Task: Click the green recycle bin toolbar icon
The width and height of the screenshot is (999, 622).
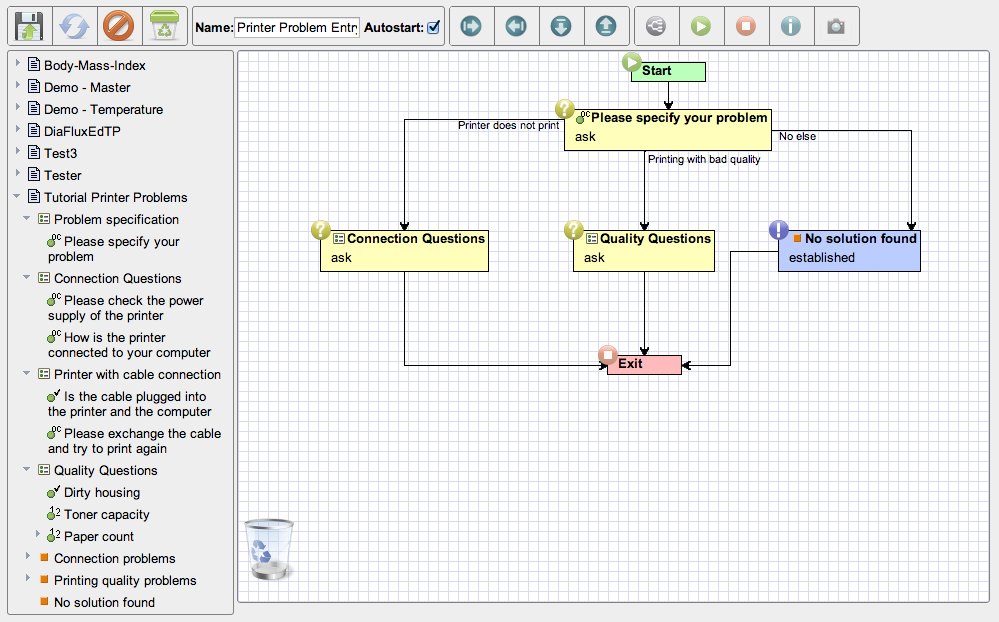Action: [164, 27]
